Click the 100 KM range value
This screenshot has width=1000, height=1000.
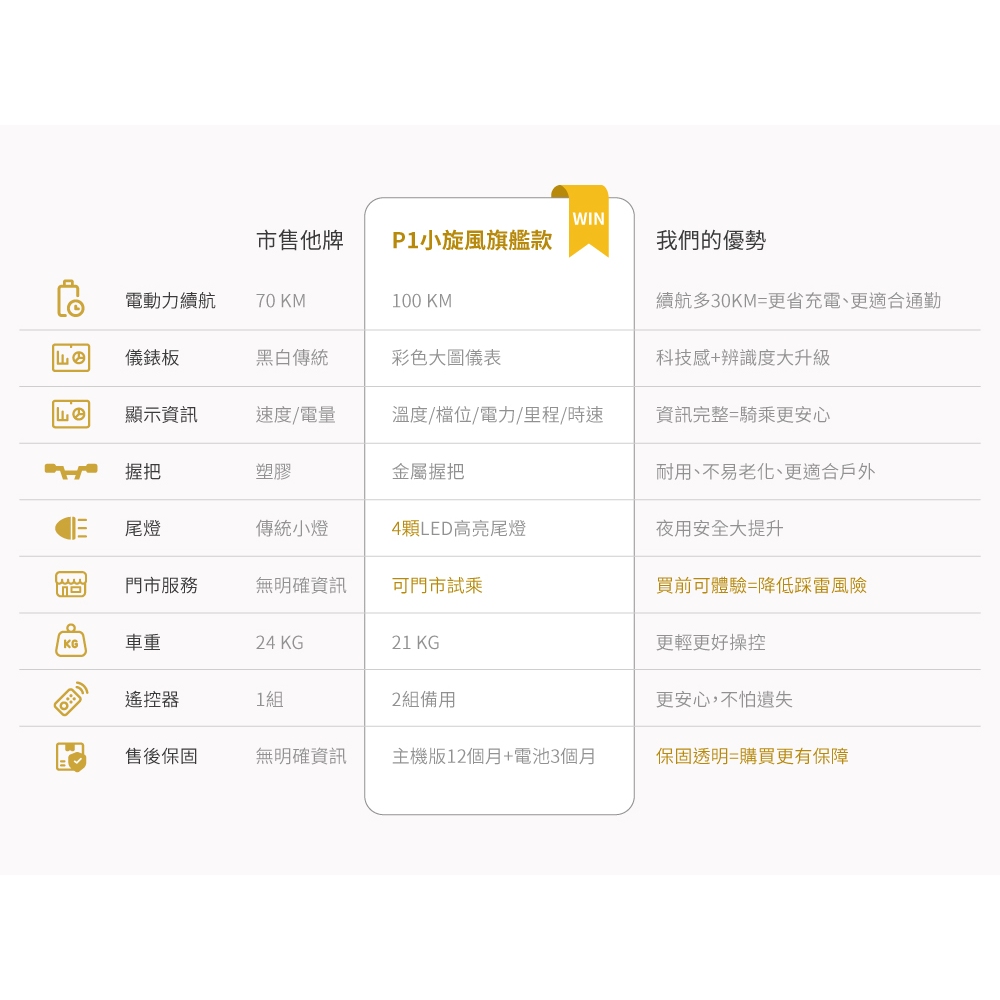click(422, 300)
